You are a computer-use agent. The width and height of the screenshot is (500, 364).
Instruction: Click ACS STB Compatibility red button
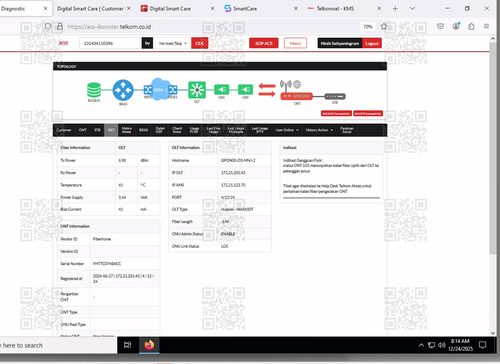[368, 114]
